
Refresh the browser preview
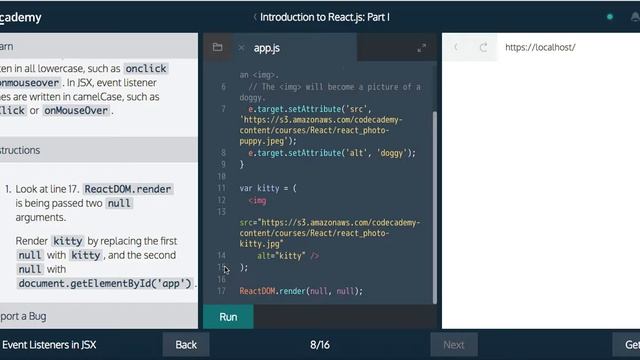pyautogui.click(x=483, y=47)
